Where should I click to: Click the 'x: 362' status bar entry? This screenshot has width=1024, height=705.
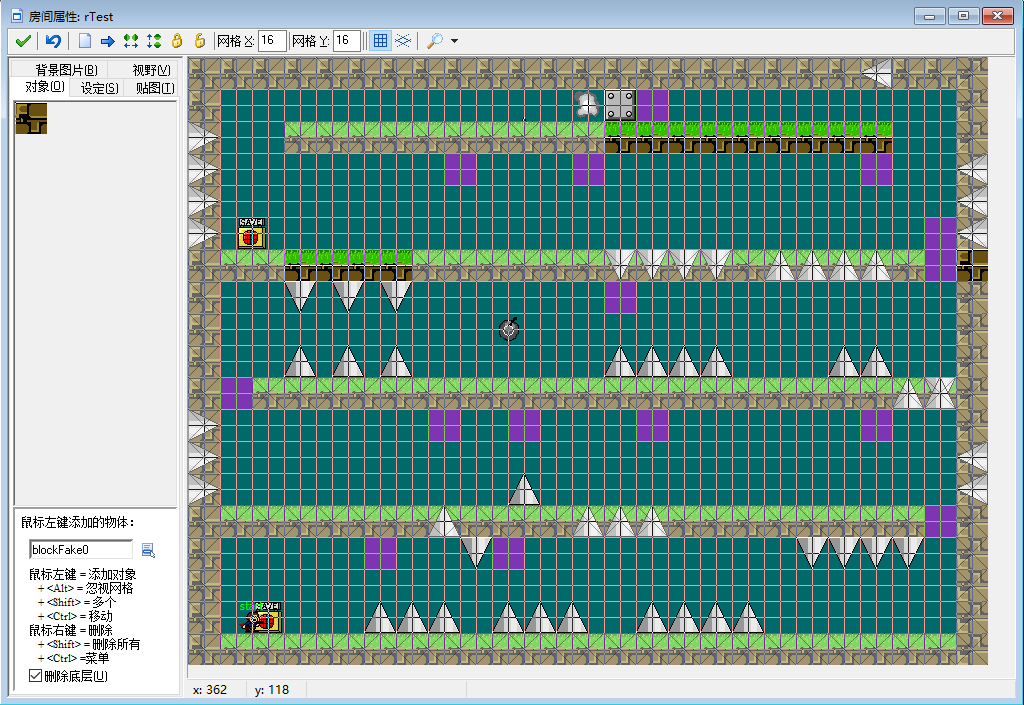(210, 690)
